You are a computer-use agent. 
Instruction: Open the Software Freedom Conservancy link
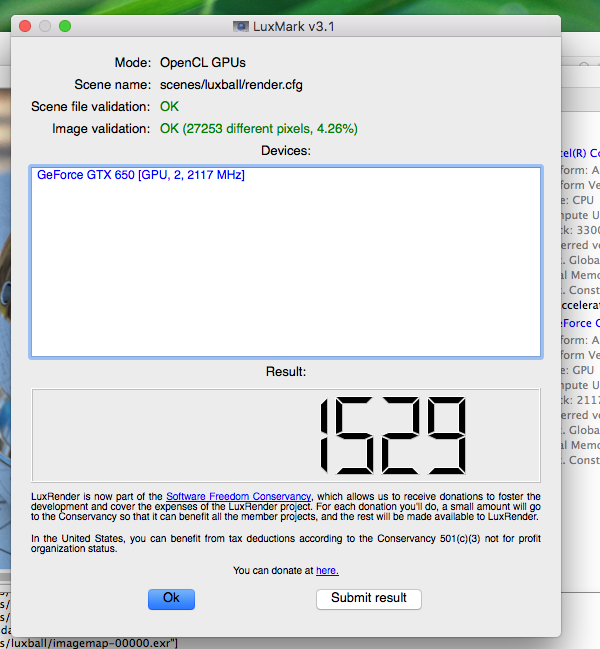(238, 496)
